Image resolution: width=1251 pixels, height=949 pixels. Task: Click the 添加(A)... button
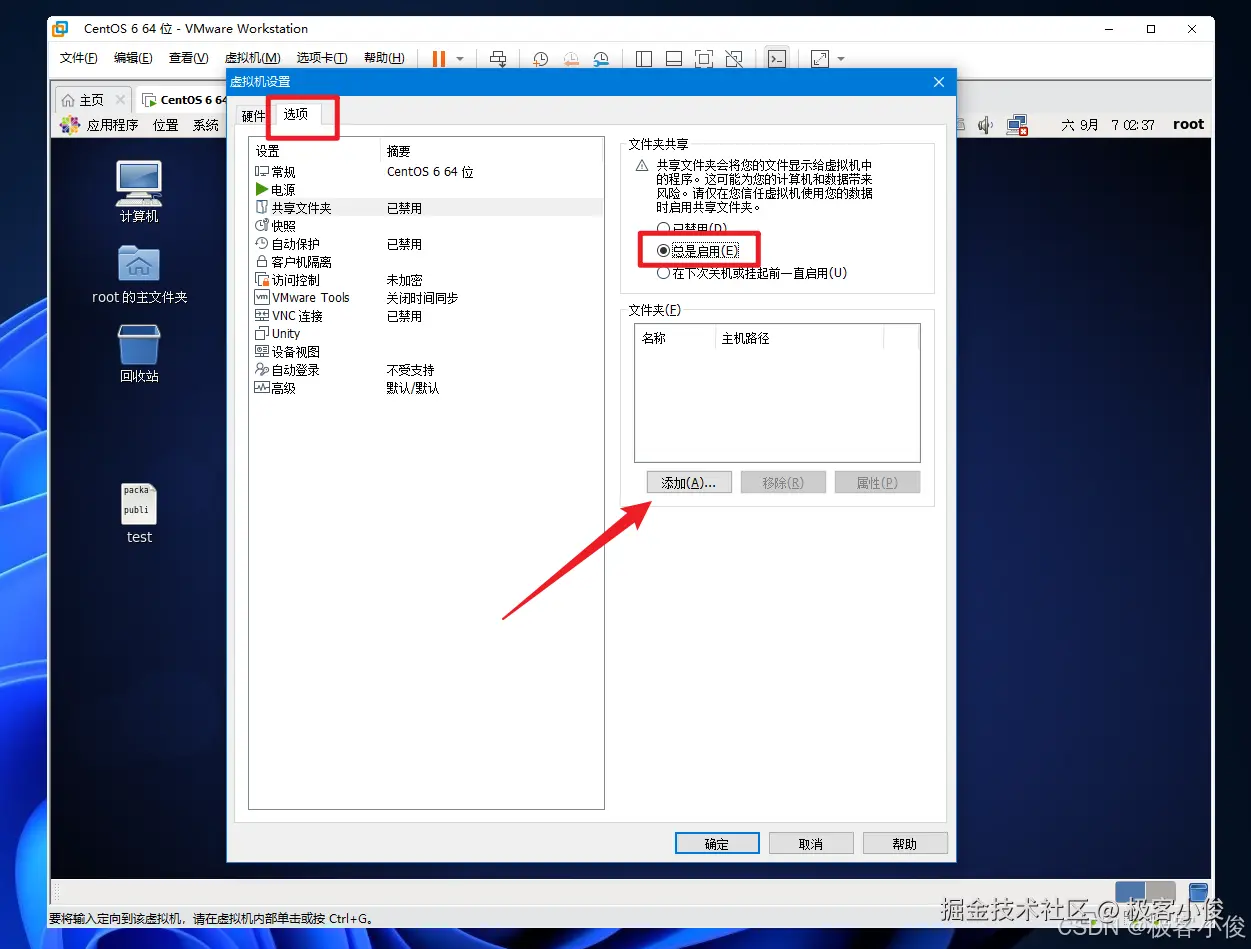click(689, 483)
